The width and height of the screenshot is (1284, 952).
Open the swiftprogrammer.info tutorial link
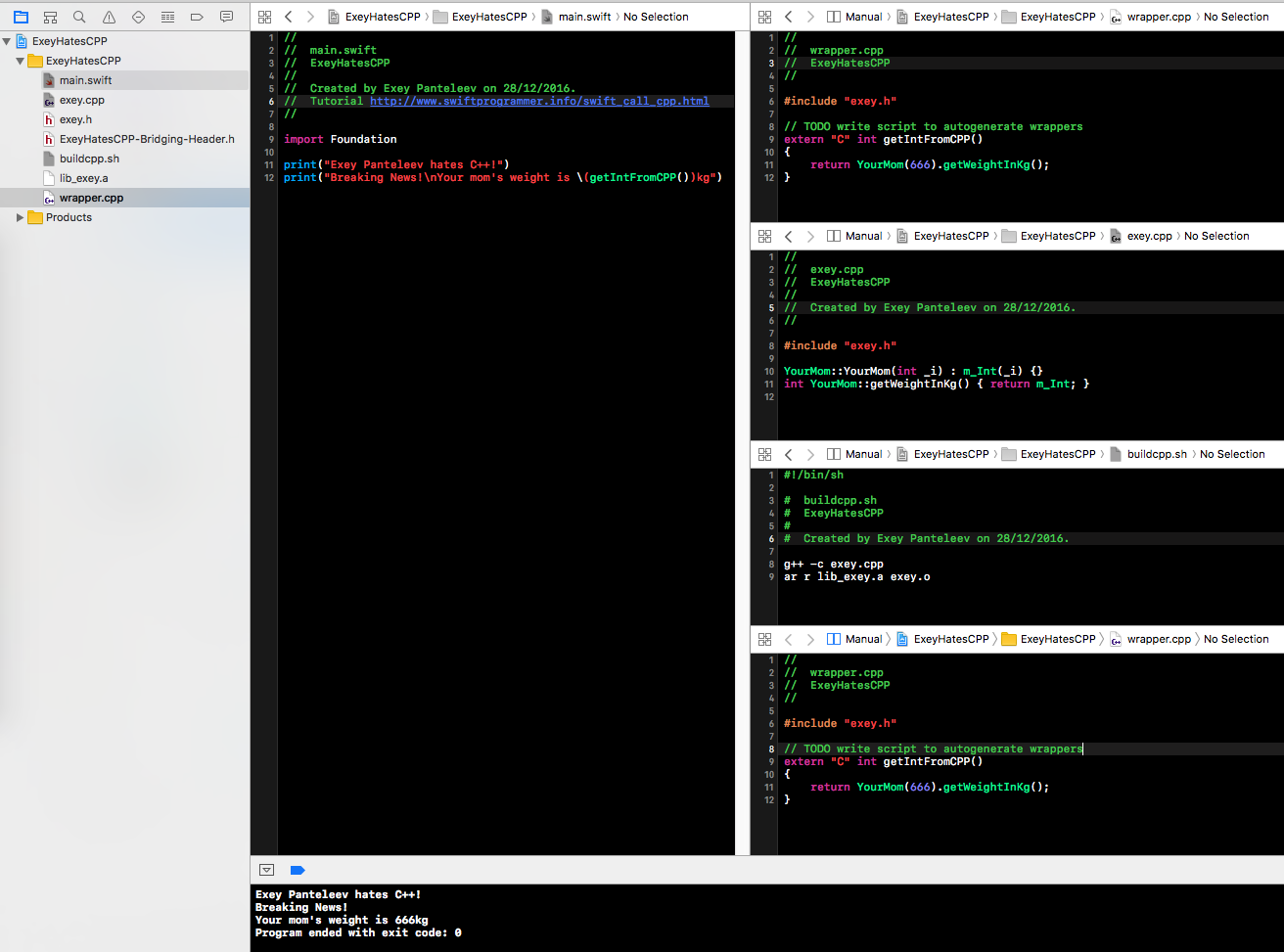(x=539, y=101)
